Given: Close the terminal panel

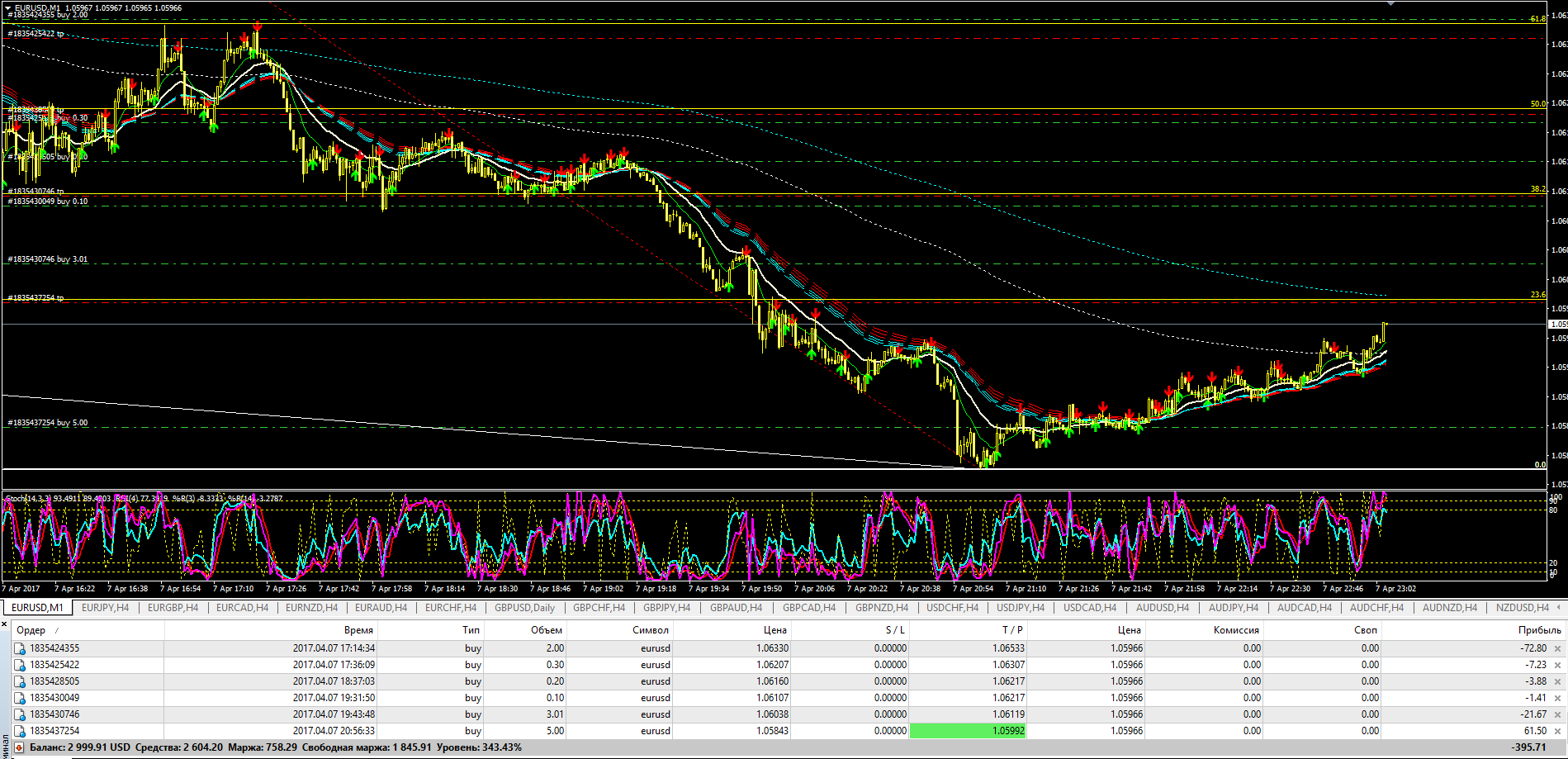Looking at the screenshot, I should pyautogui.click(x=4, y=624).
